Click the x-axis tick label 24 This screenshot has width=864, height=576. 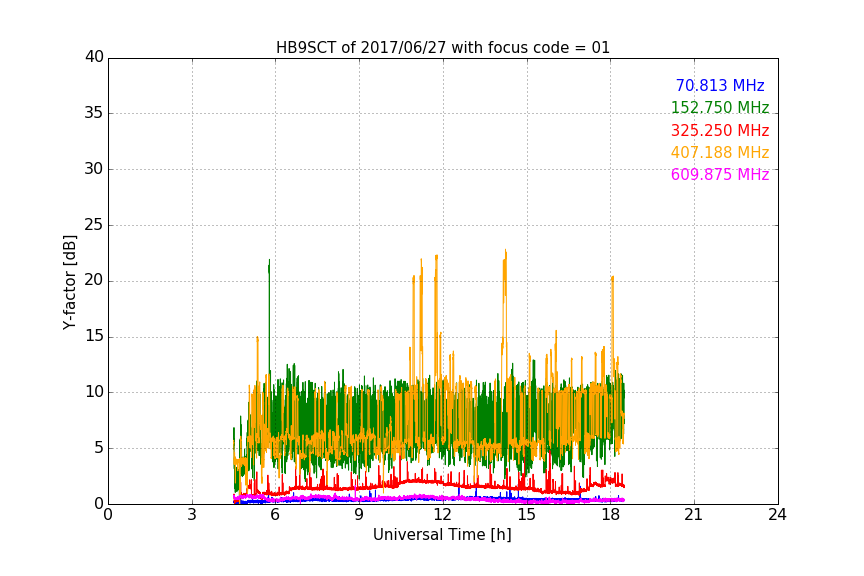pos(777,515)
